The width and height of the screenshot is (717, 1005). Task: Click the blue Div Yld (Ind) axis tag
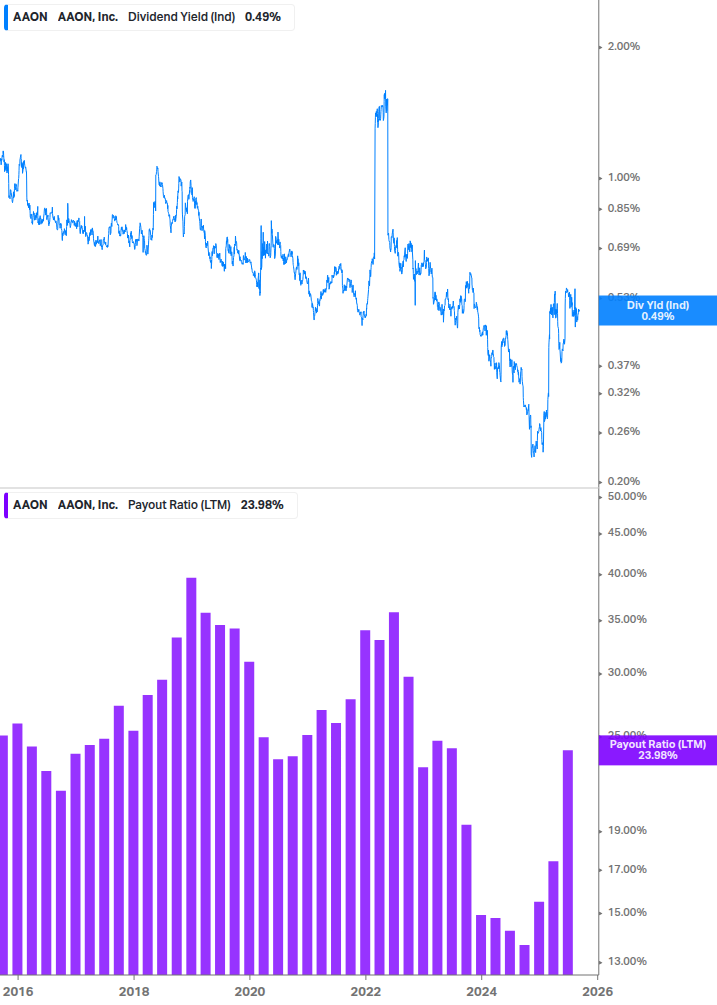tap(657, 310)
